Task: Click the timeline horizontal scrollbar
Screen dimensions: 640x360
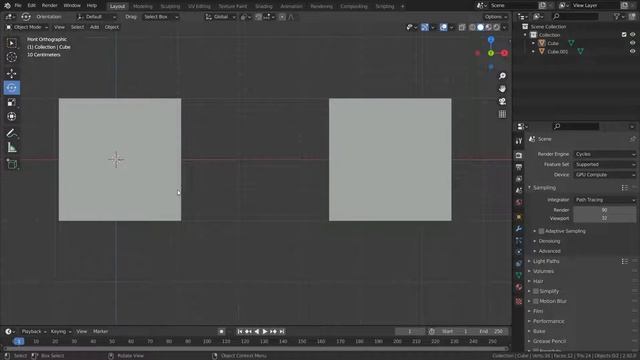Action: (256, 349)
